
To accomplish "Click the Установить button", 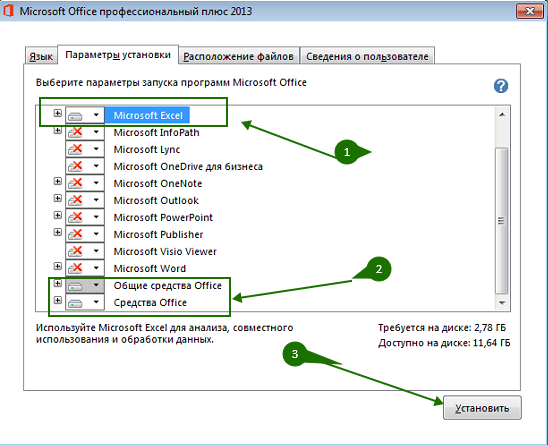I will [x=482, y=408].
